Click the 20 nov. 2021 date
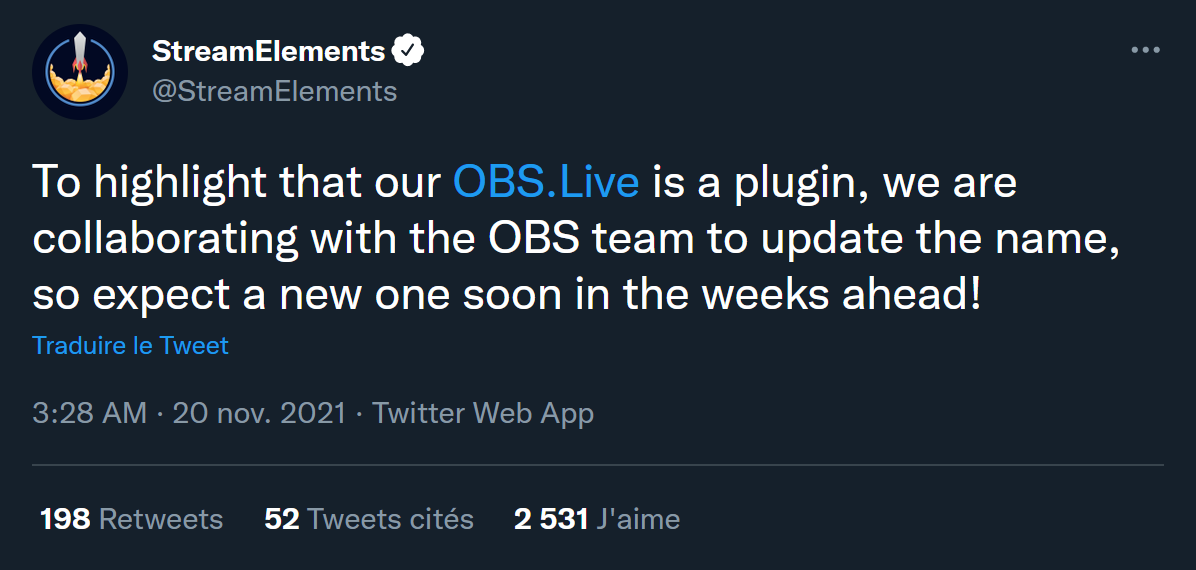The width and height of the screenshot is (1196, 570). pyautogui.click(x=259, y=413)
